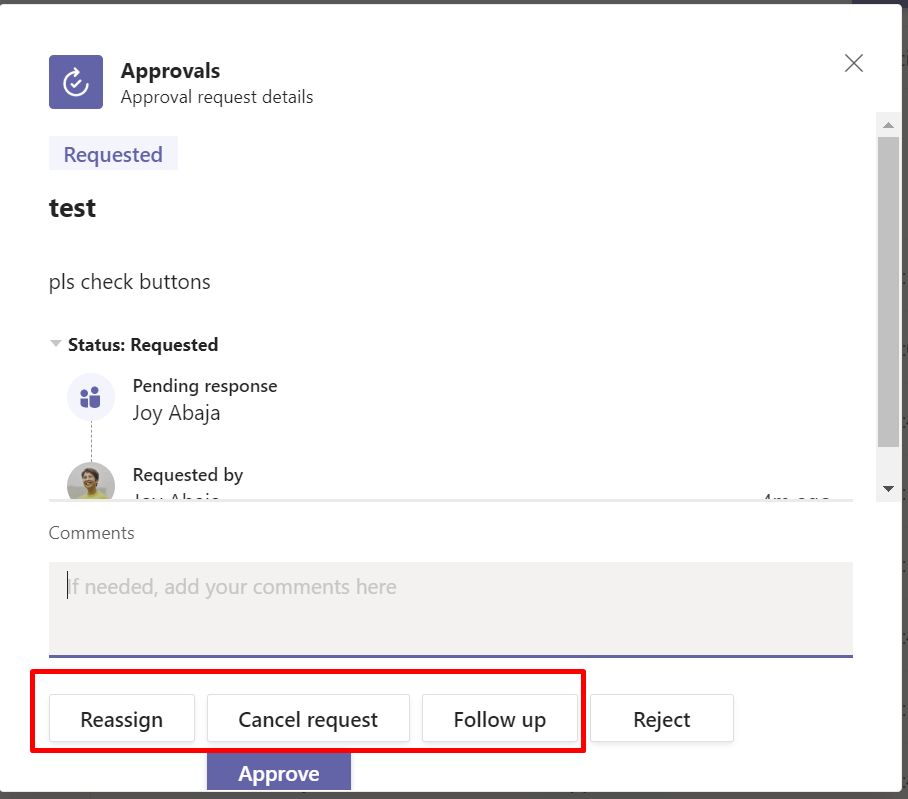
Task: Click the pending response group icon
Action: [x=91, y=397]
